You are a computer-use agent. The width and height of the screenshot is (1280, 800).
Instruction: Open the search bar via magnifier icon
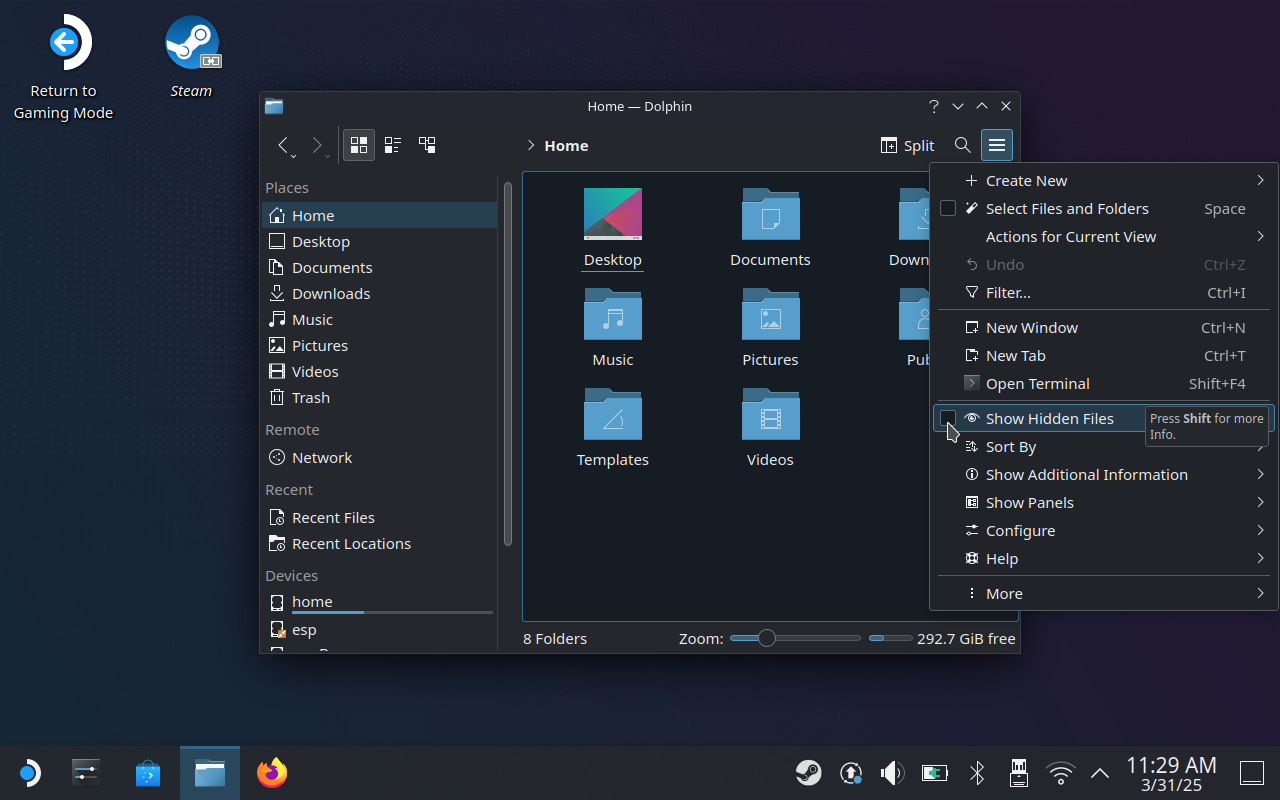click(x=962, y=144)
